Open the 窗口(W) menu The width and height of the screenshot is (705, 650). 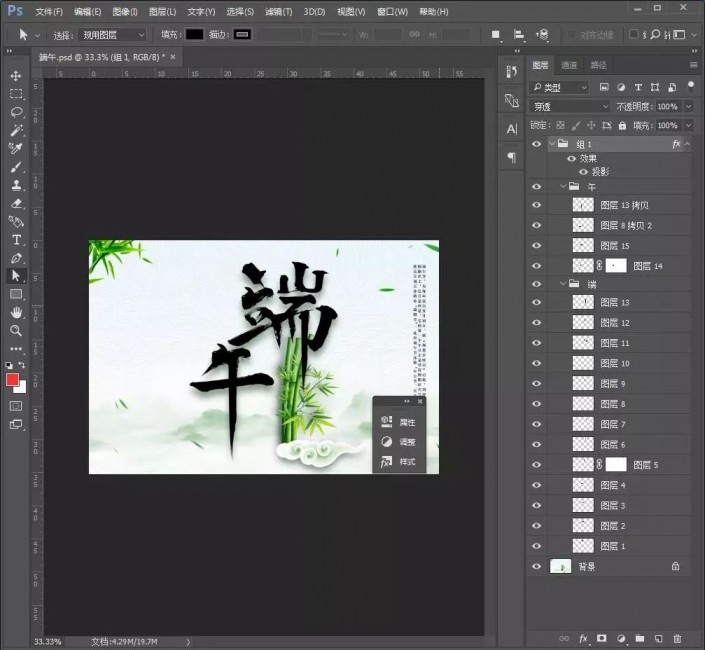click(393, 12)
